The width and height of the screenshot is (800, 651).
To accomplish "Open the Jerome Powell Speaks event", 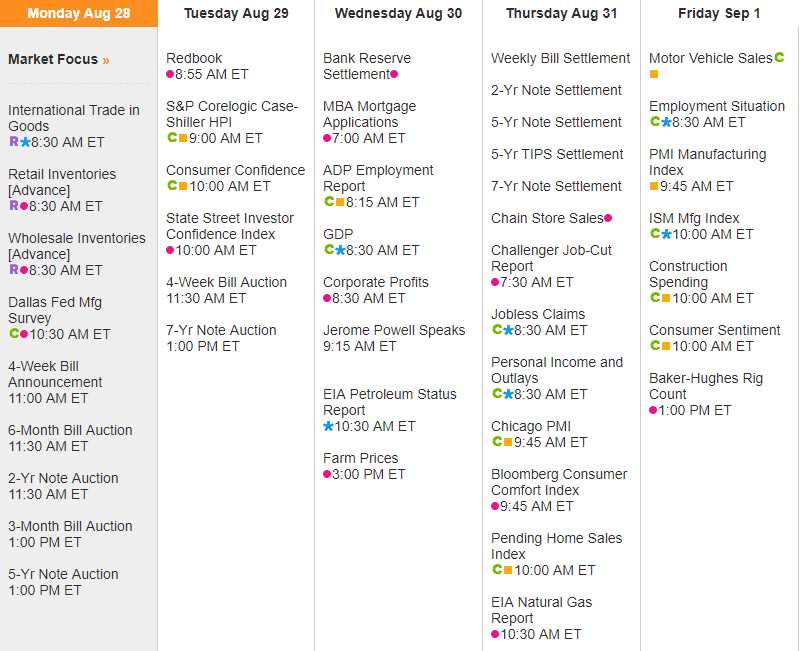I will click(394, 330).
